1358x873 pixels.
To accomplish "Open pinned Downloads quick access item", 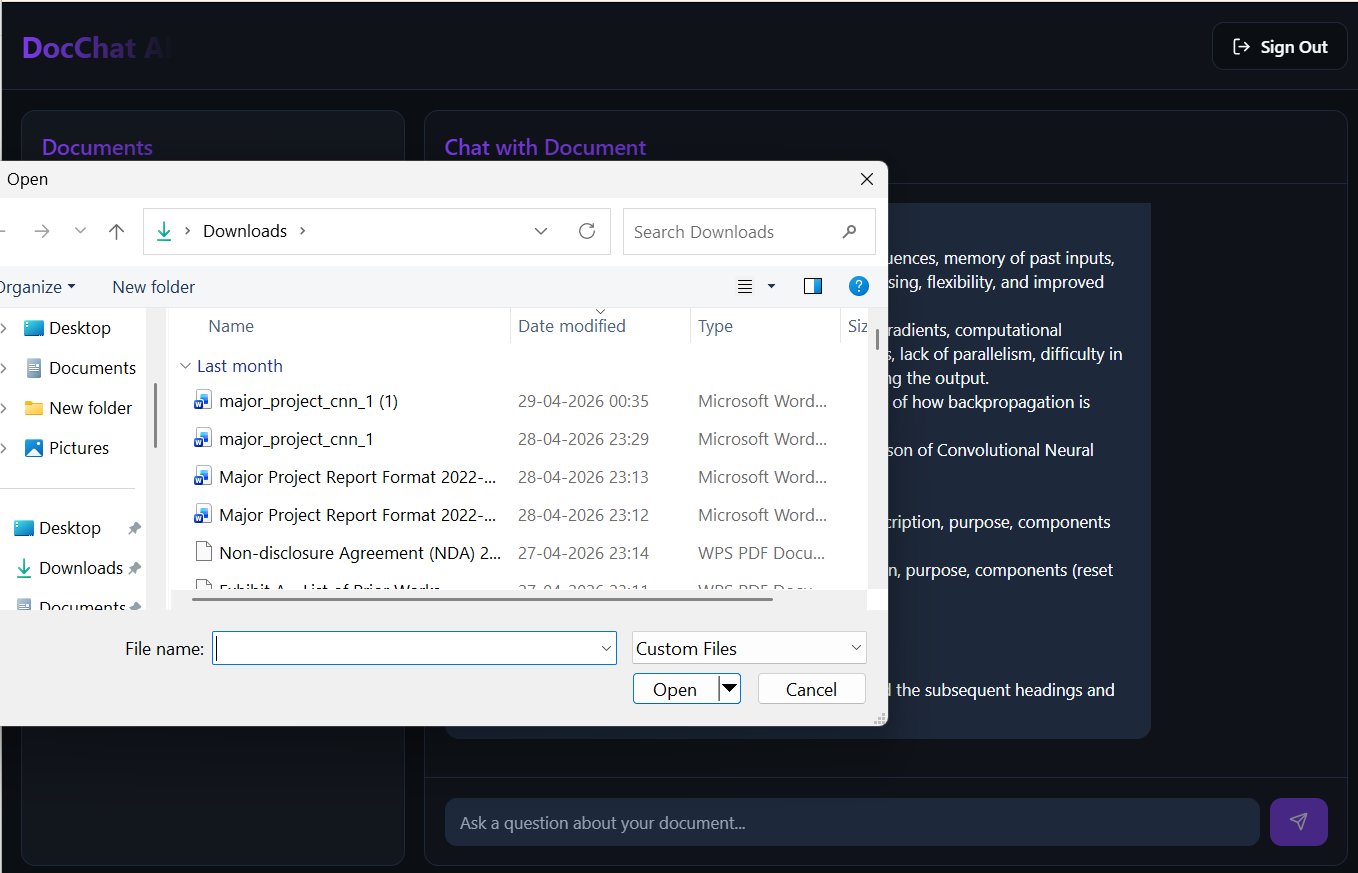I will click(80, 568).
